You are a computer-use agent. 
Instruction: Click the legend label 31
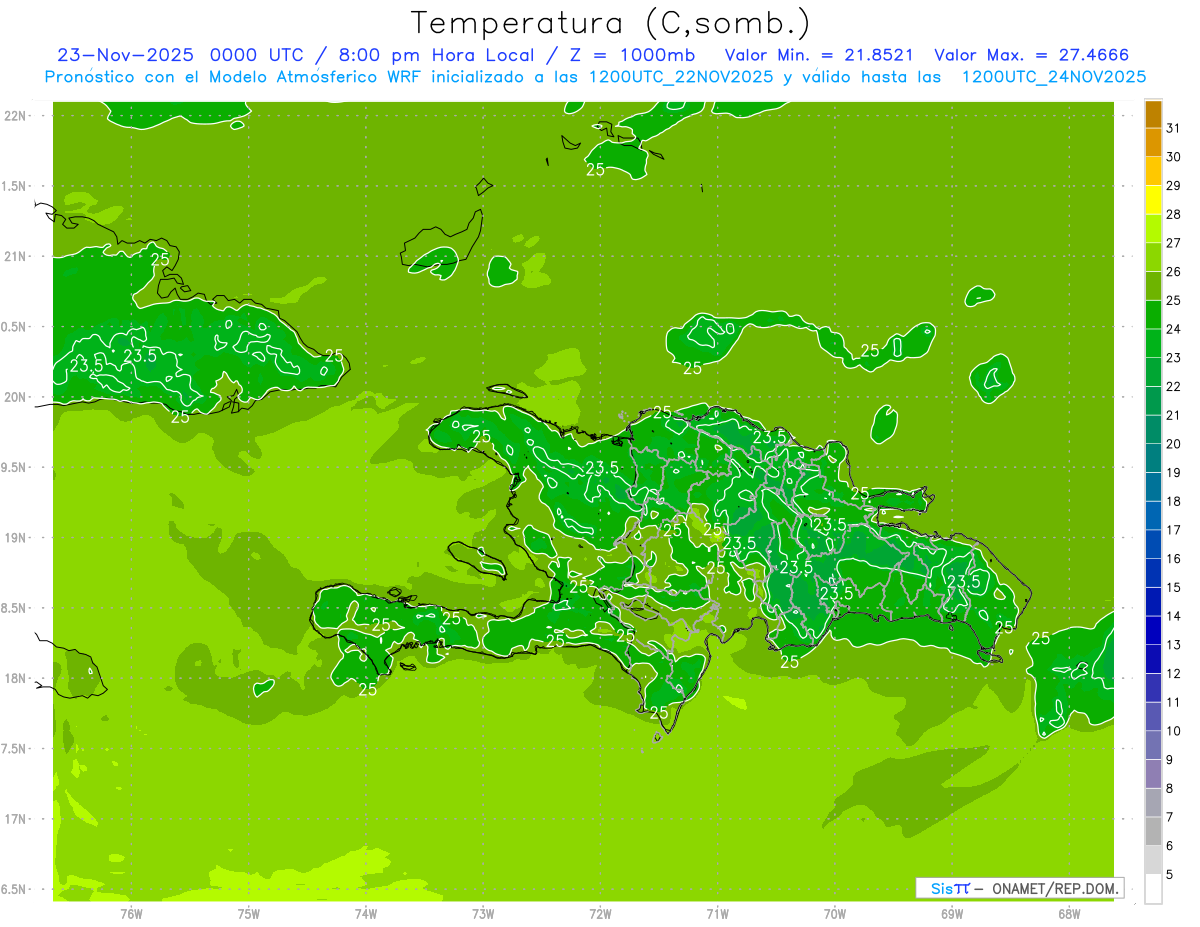coord(1173,128)
